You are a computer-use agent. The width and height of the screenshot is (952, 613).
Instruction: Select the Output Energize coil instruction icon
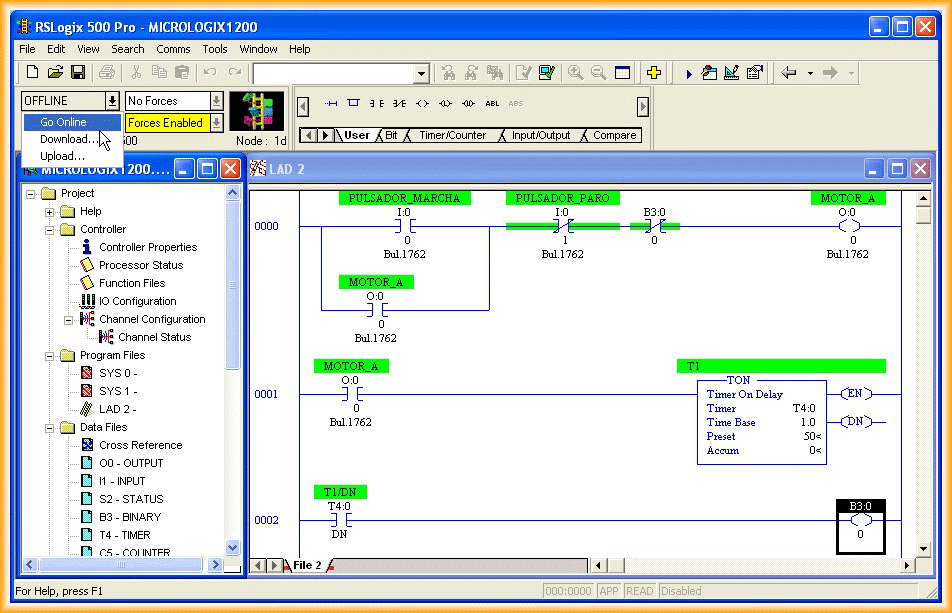pyautogui.click(x=422, y=103)
